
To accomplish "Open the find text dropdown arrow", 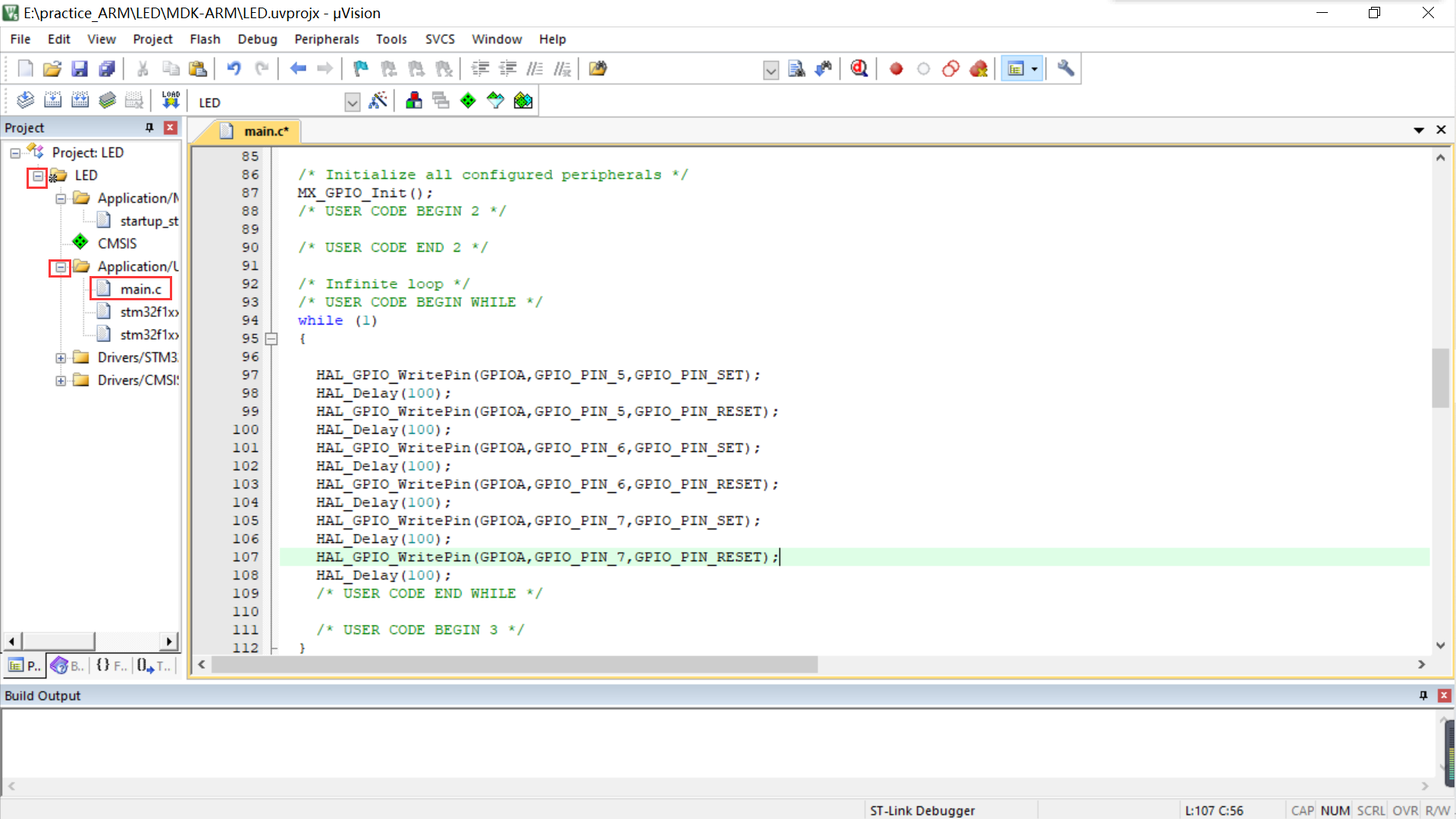I will pos(770,71).
